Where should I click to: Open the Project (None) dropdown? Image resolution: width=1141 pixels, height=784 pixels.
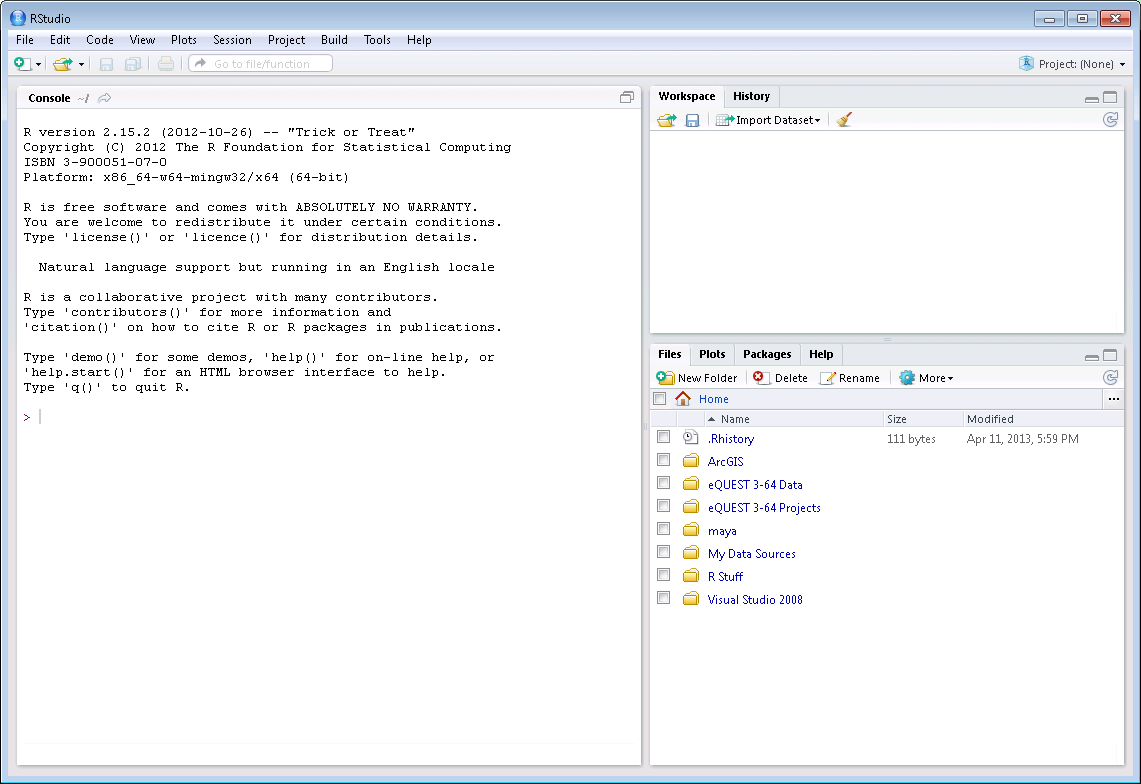pos(1081,64)
